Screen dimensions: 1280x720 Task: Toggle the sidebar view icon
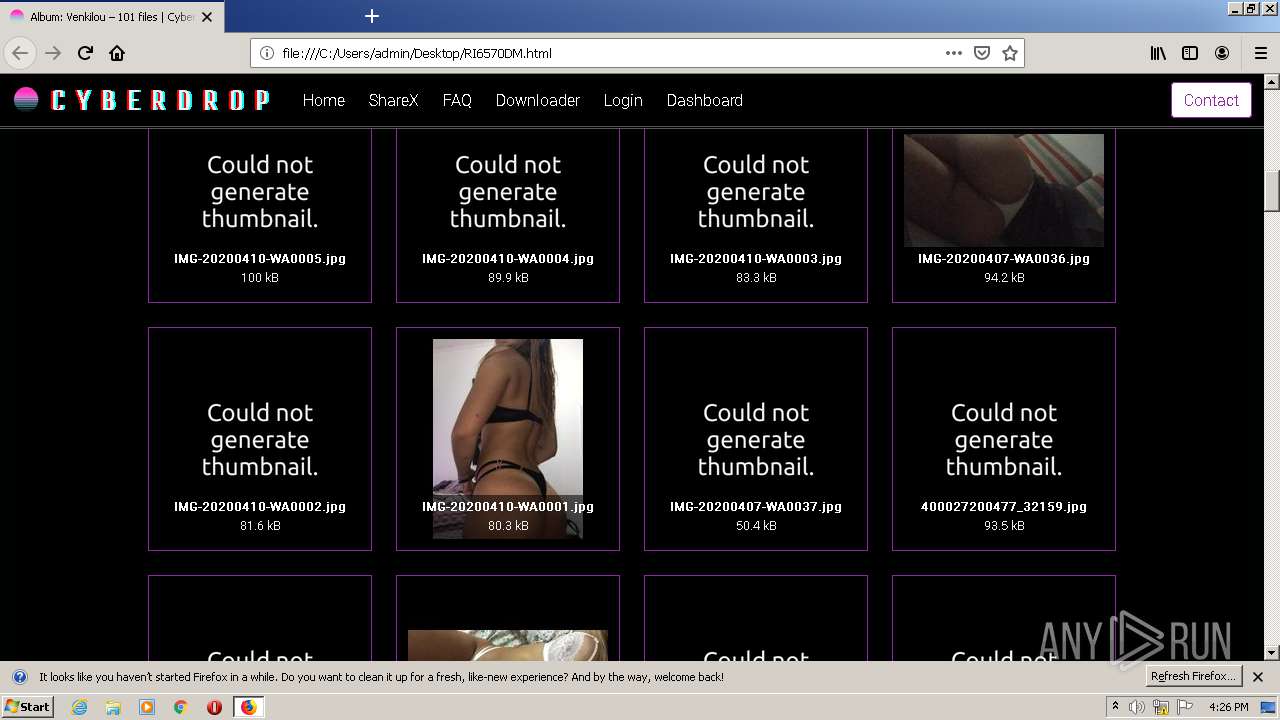[x=1190, y=53]
